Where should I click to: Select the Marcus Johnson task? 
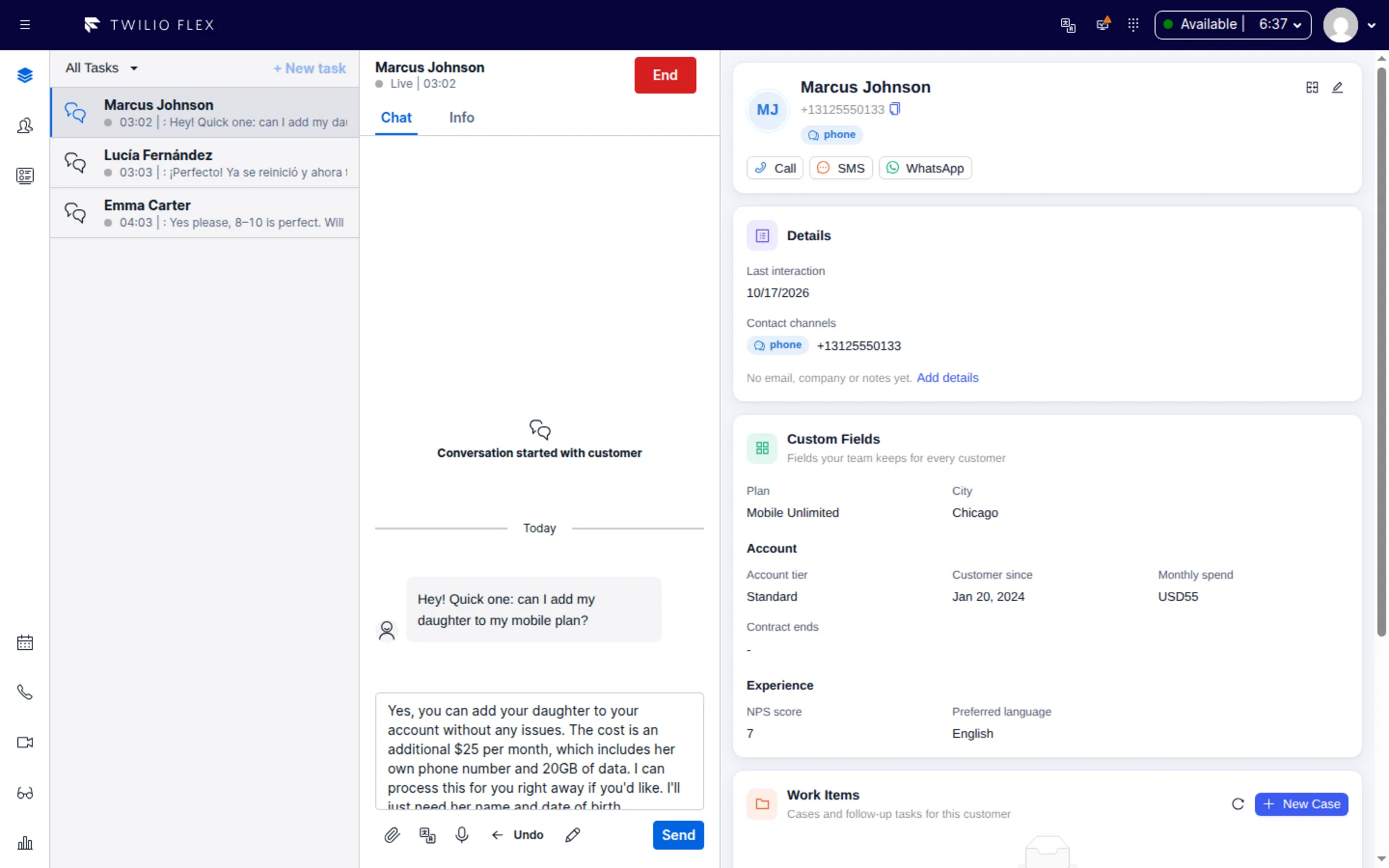[205, 113]
